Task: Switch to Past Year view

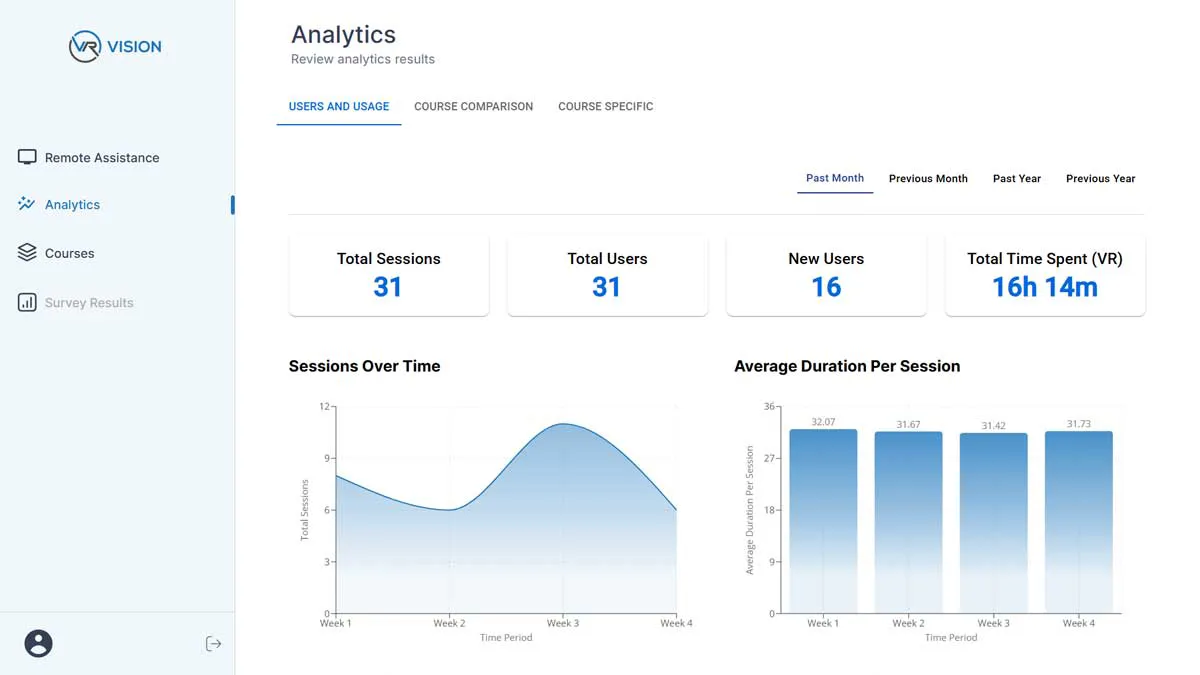Action: tap(1016, 178)
